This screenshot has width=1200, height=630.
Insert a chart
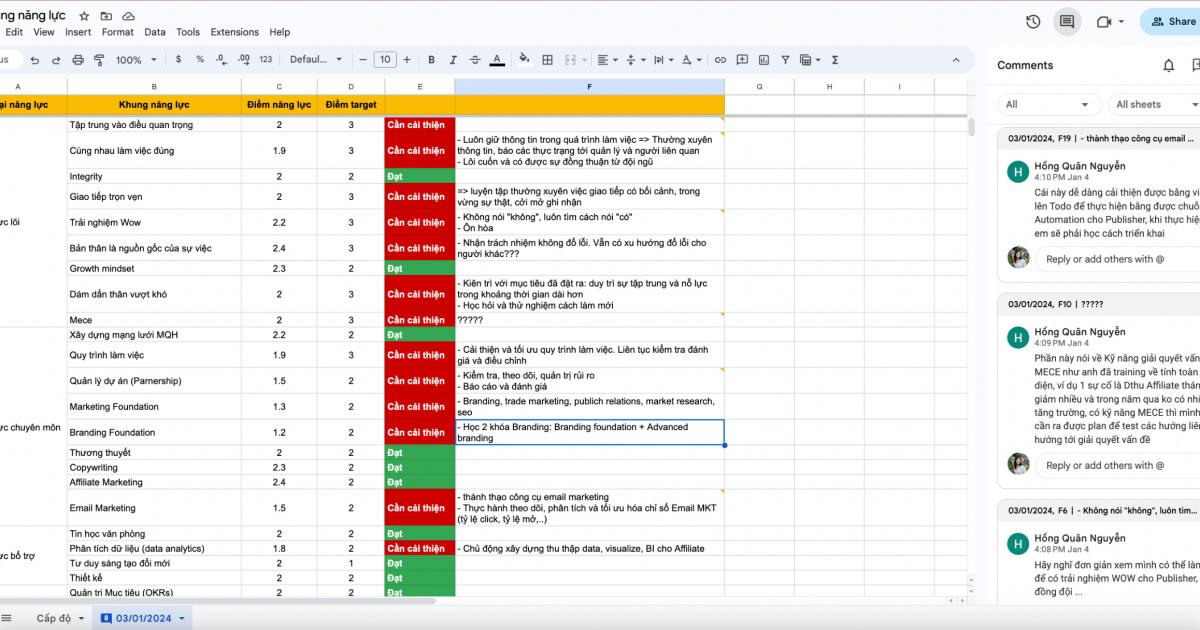(763, 60)
